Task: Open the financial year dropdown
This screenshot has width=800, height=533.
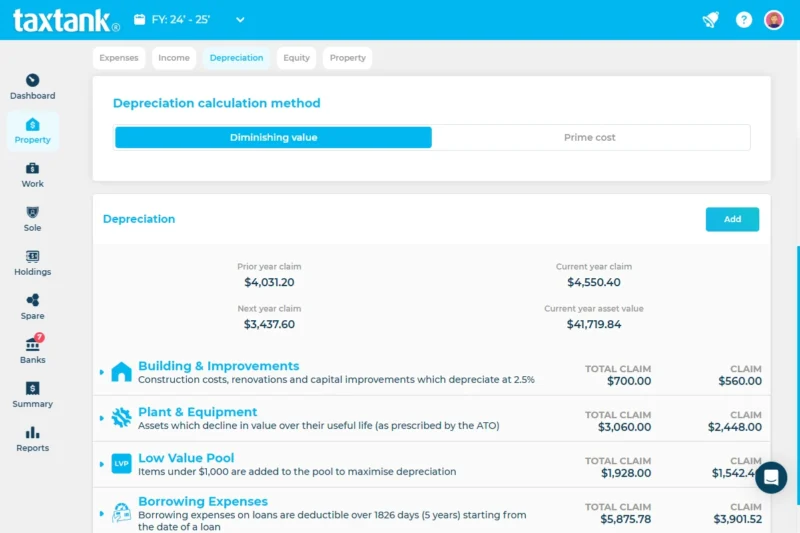Action: pyautogui.click(x=190, y=20)
